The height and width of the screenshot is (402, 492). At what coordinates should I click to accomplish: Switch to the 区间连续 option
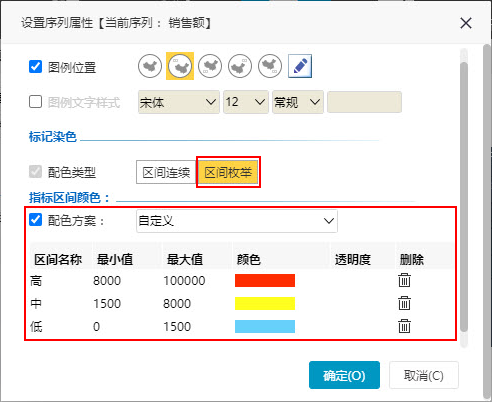coord(166,172)
